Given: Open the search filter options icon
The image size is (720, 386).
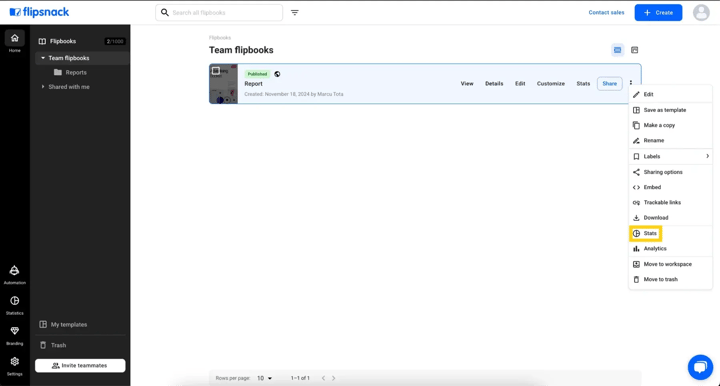Looking at the screenshot, I should [x=295, y=12].
